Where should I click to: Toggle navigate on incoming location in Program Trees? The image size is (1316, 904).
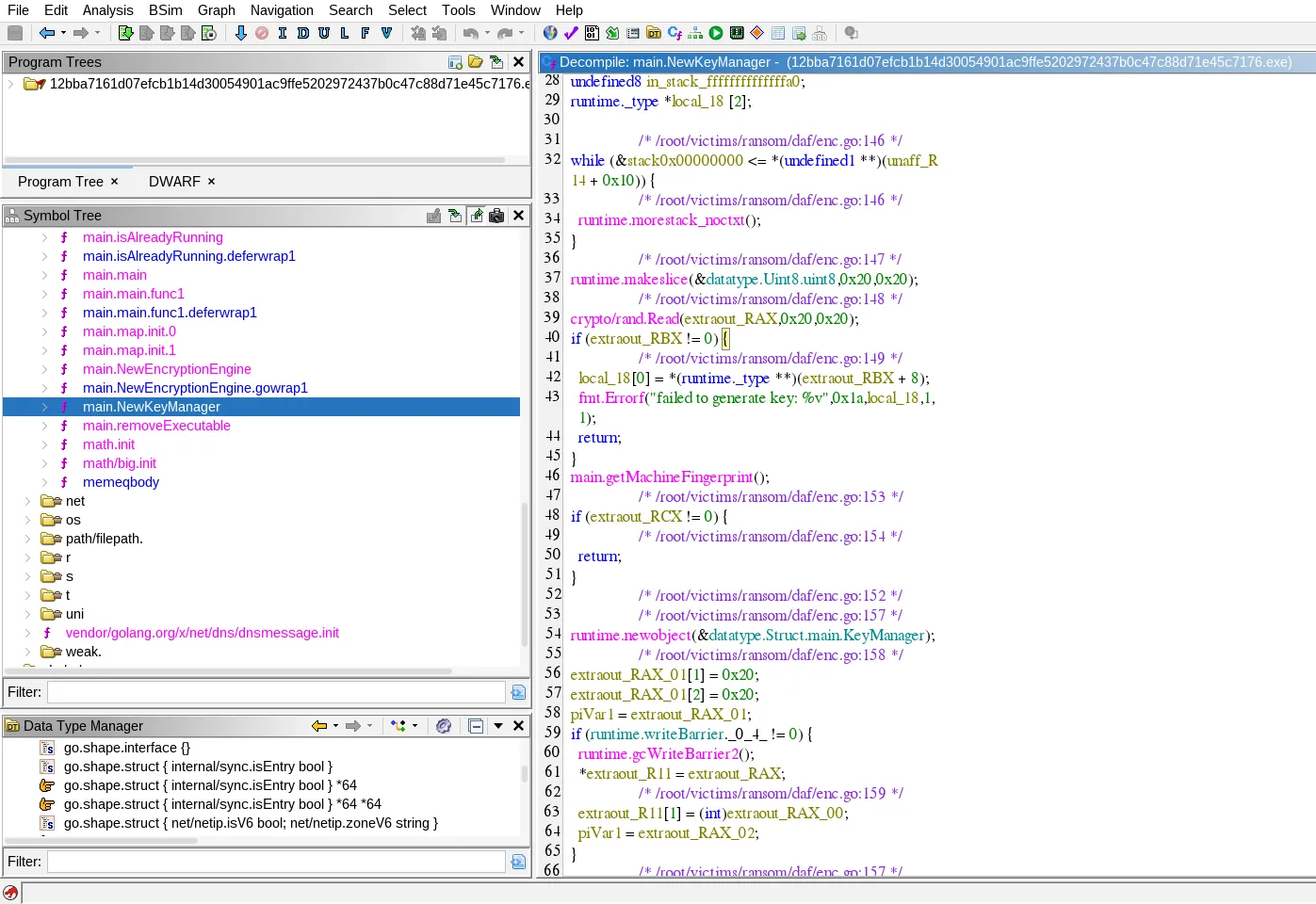pyautogui.click(x=496, y=62)
